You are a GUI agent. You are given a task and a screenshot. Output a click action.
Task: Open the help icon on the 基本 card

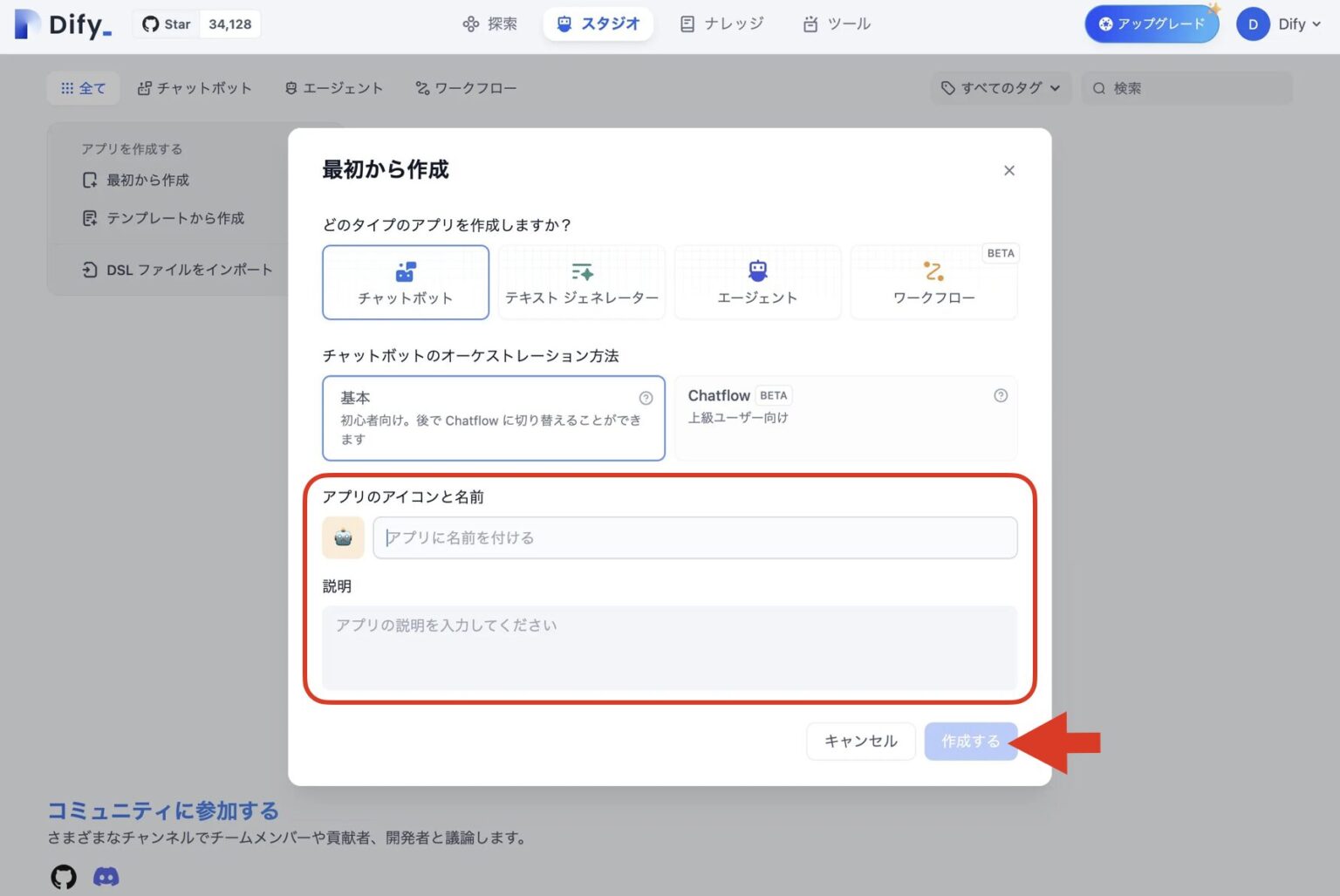tap(646, 397)
